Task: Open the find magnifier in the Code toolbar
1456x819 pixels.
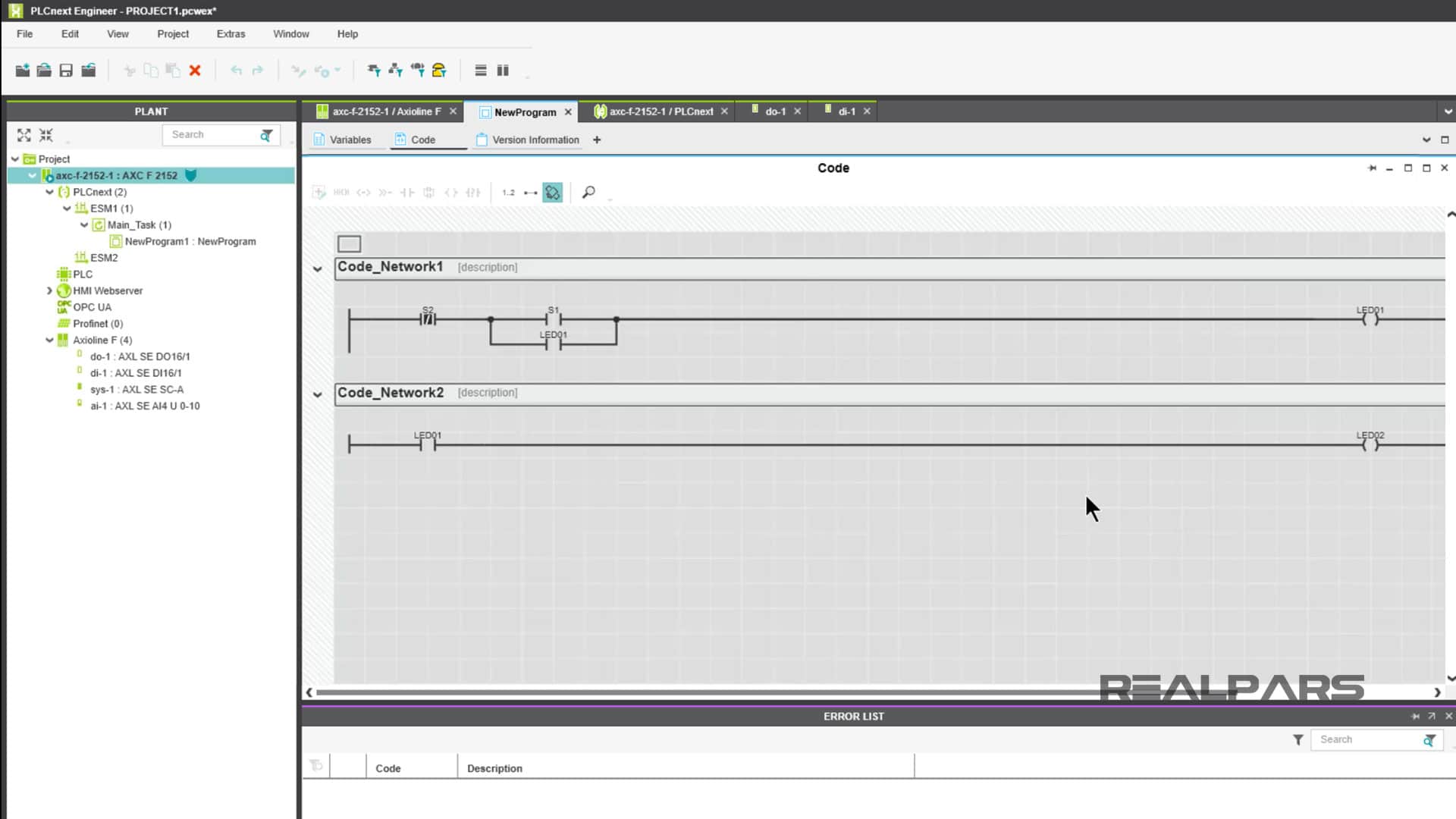Action: click(x=588, y=193)
